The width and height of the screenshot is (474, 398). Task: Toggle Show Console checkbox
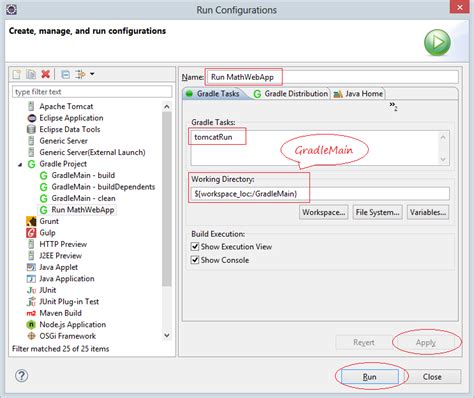(x=195, y=260)
